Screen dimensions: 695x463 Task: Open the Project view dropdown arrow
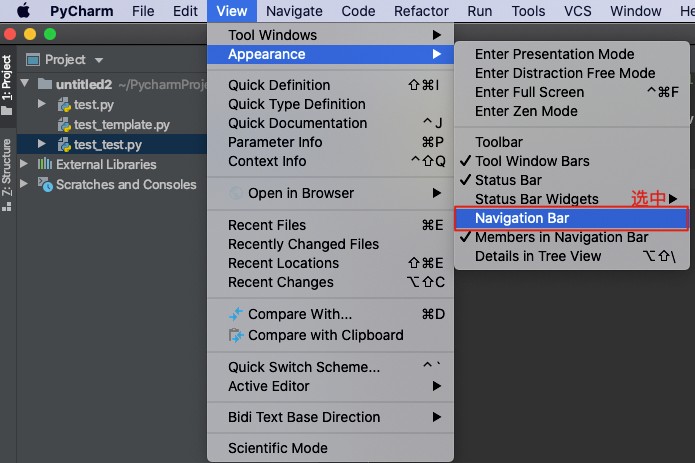[x=98, y=60]
